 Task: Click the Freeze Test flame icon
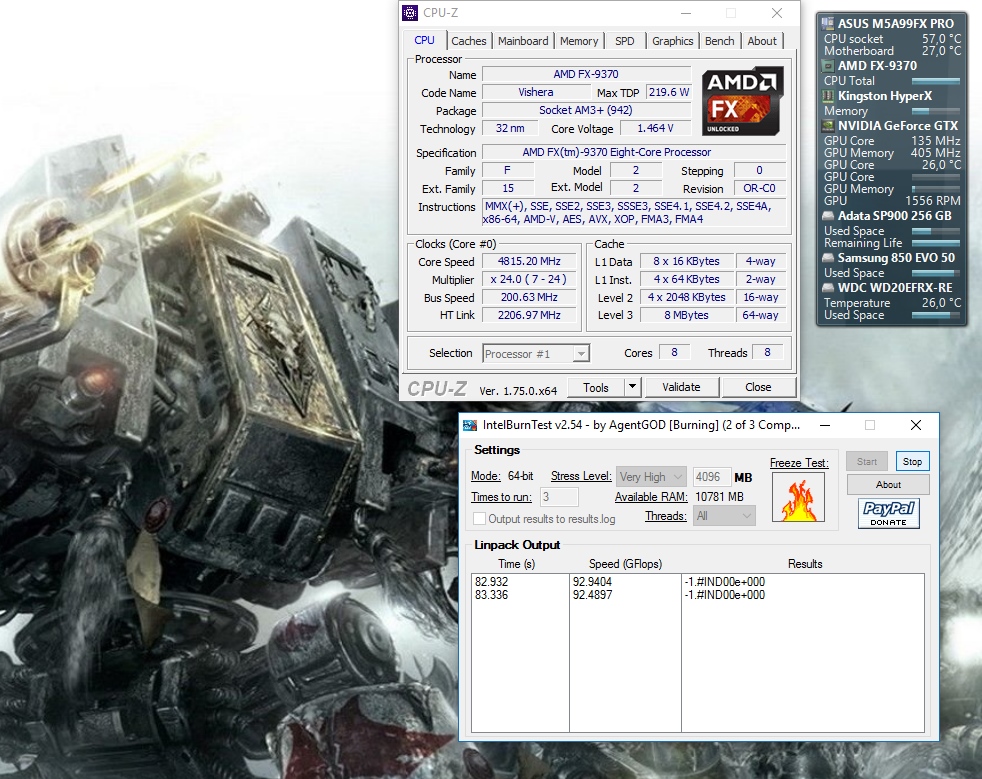(799, 497)
